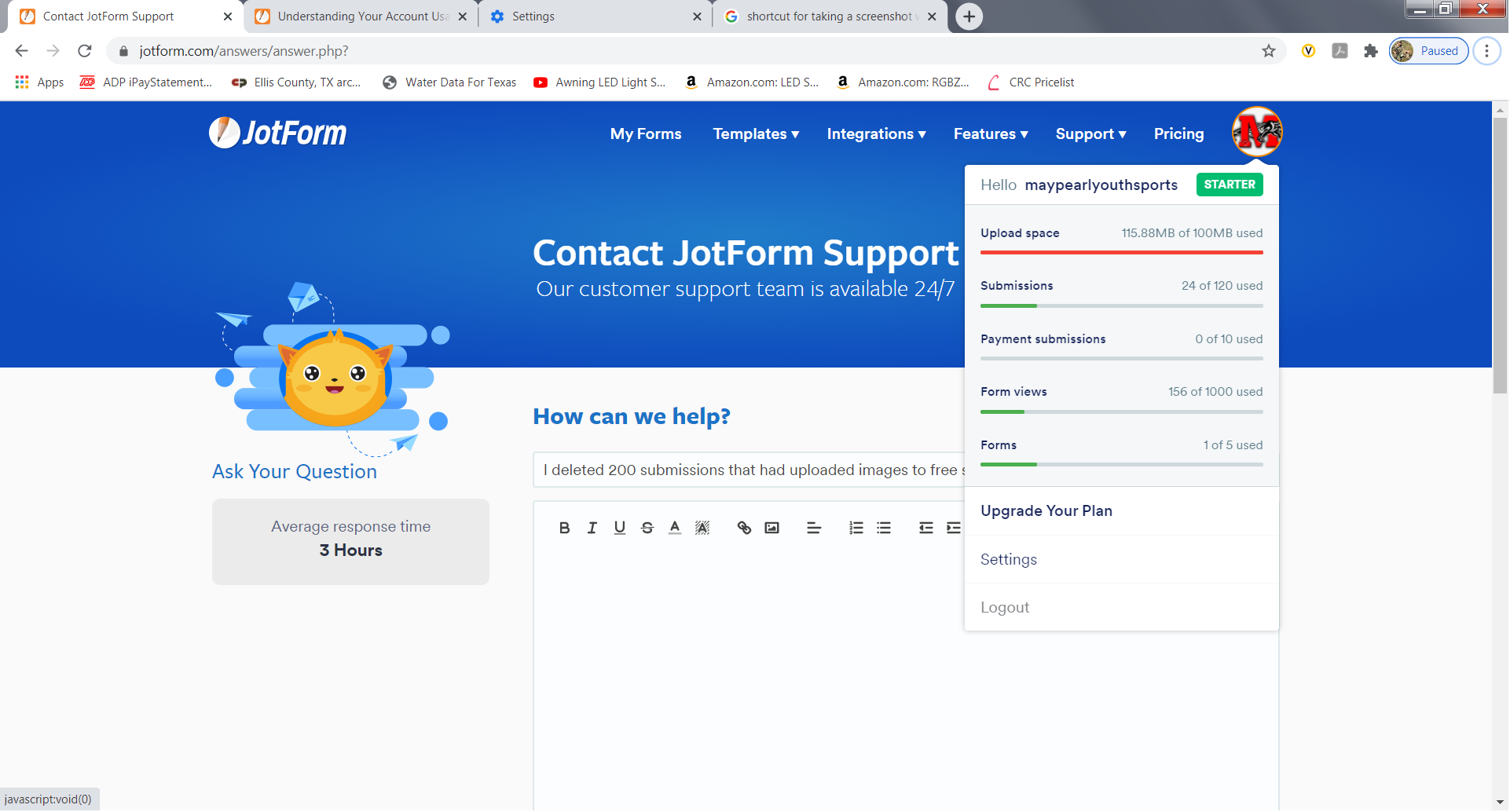
Task: Apply strikethrough to the text
Action: pyautogui.click(x=647, y=529)
